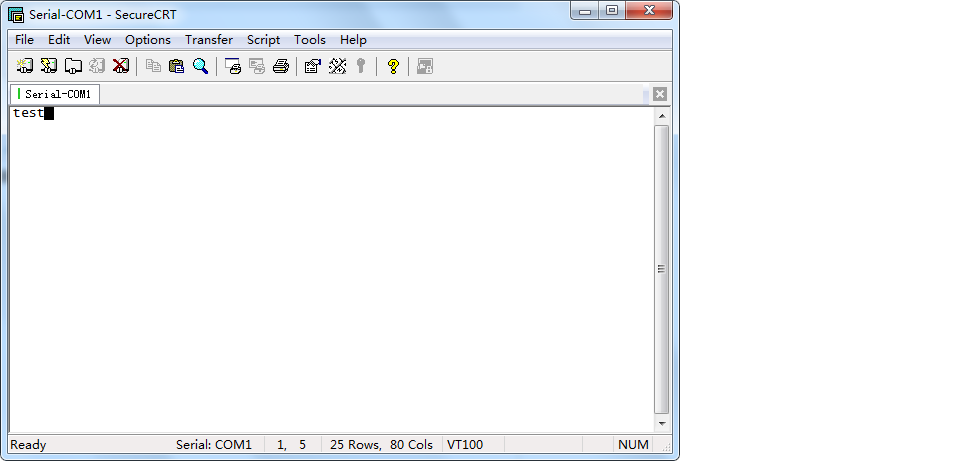Click 'VT100' emulation status entry
The width and height of the screenshot is (969, 461).
pos(465,444)
